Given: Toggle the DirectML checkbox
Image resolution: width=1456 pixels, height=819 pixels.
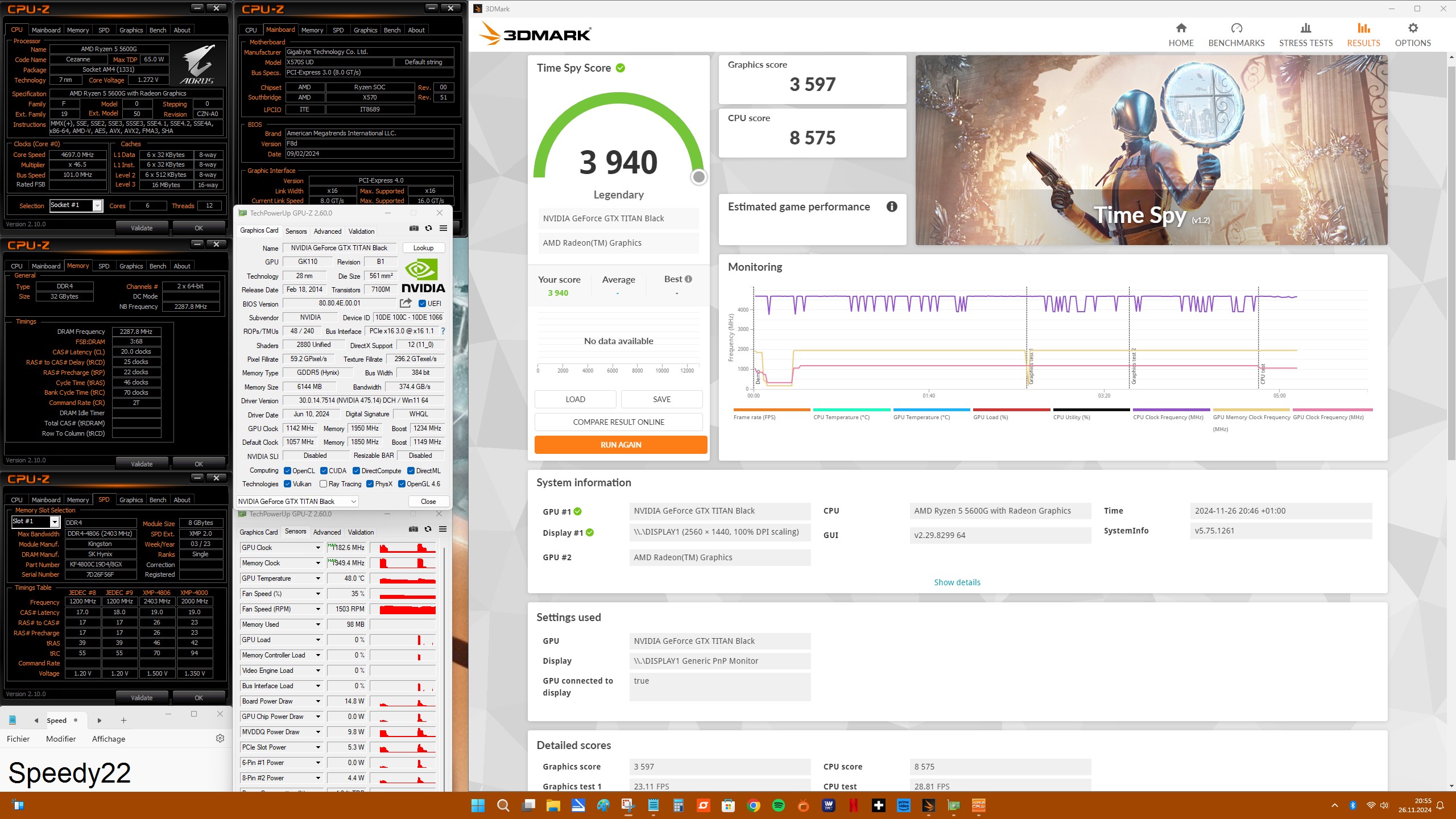Looking at the screenshot, I should point(411,470).
